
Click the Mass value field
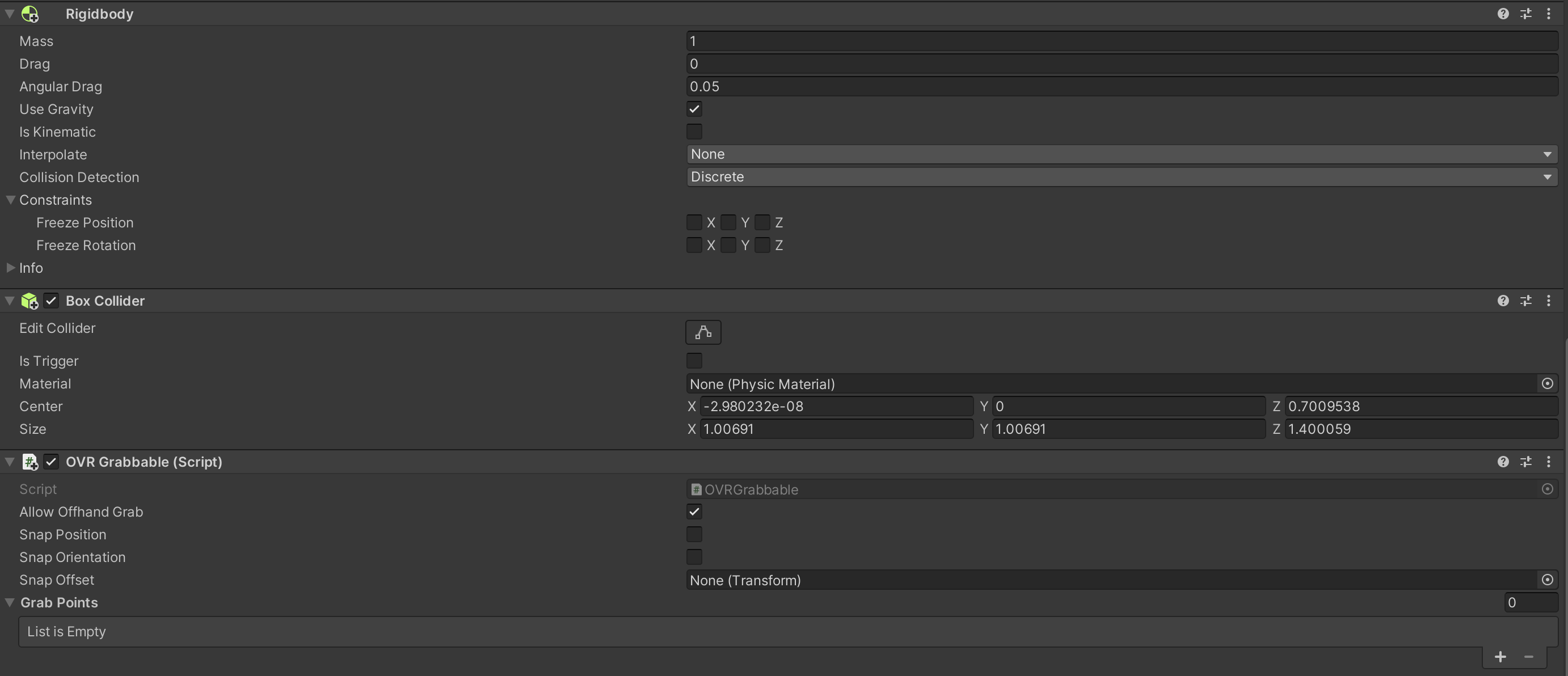click(x=1121, y=41)
